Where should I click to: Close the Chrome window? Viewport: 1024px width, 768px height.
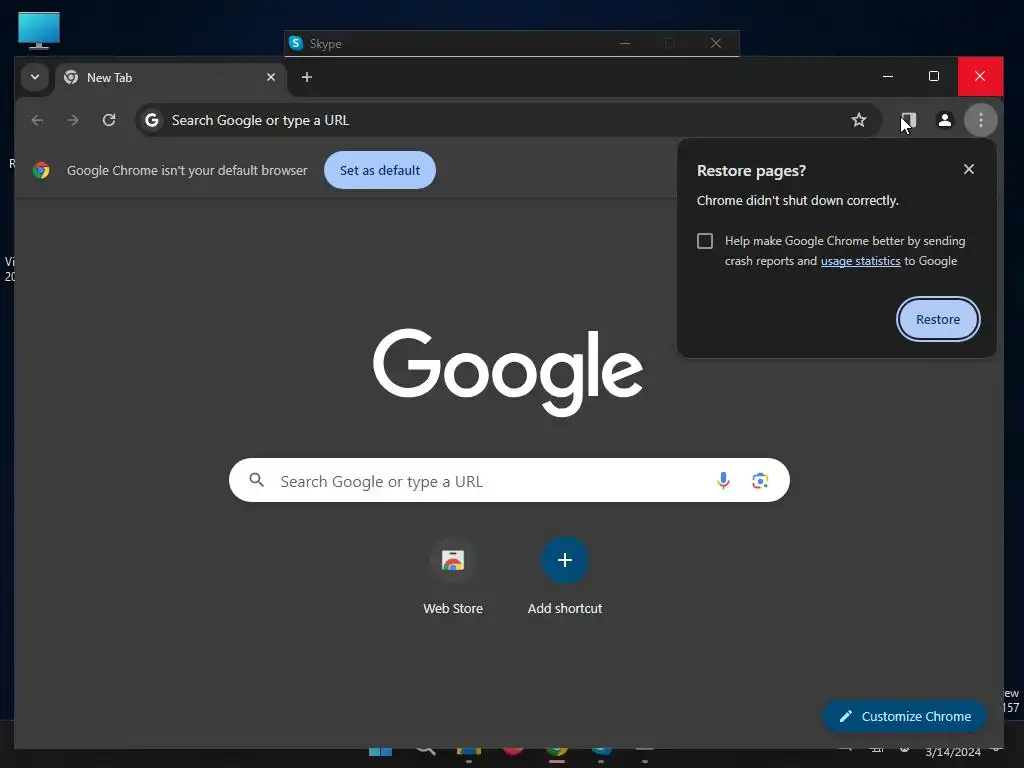(980, 76)
